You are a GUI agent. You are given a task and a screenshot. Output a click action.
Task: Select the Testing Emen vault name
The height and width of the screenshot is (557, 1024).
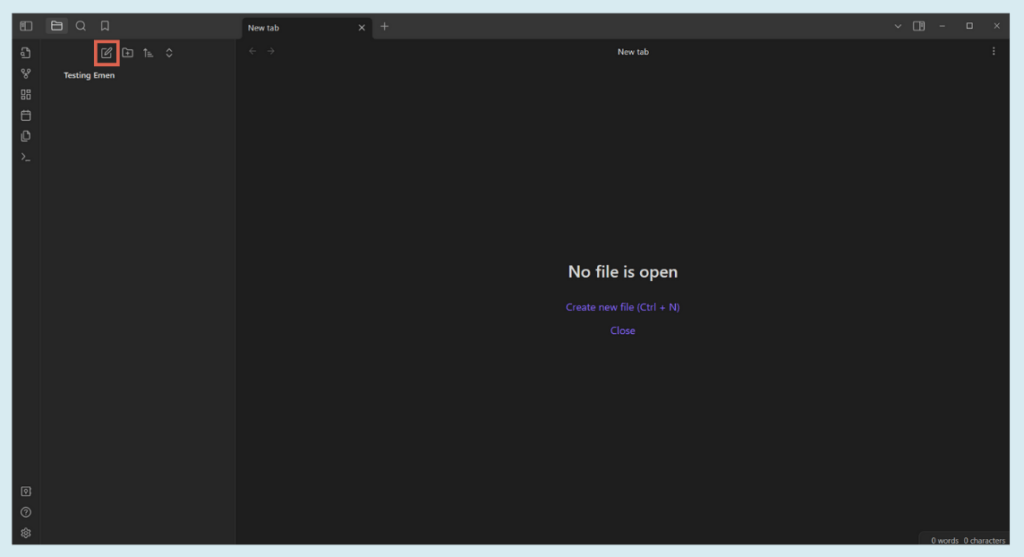89,76
